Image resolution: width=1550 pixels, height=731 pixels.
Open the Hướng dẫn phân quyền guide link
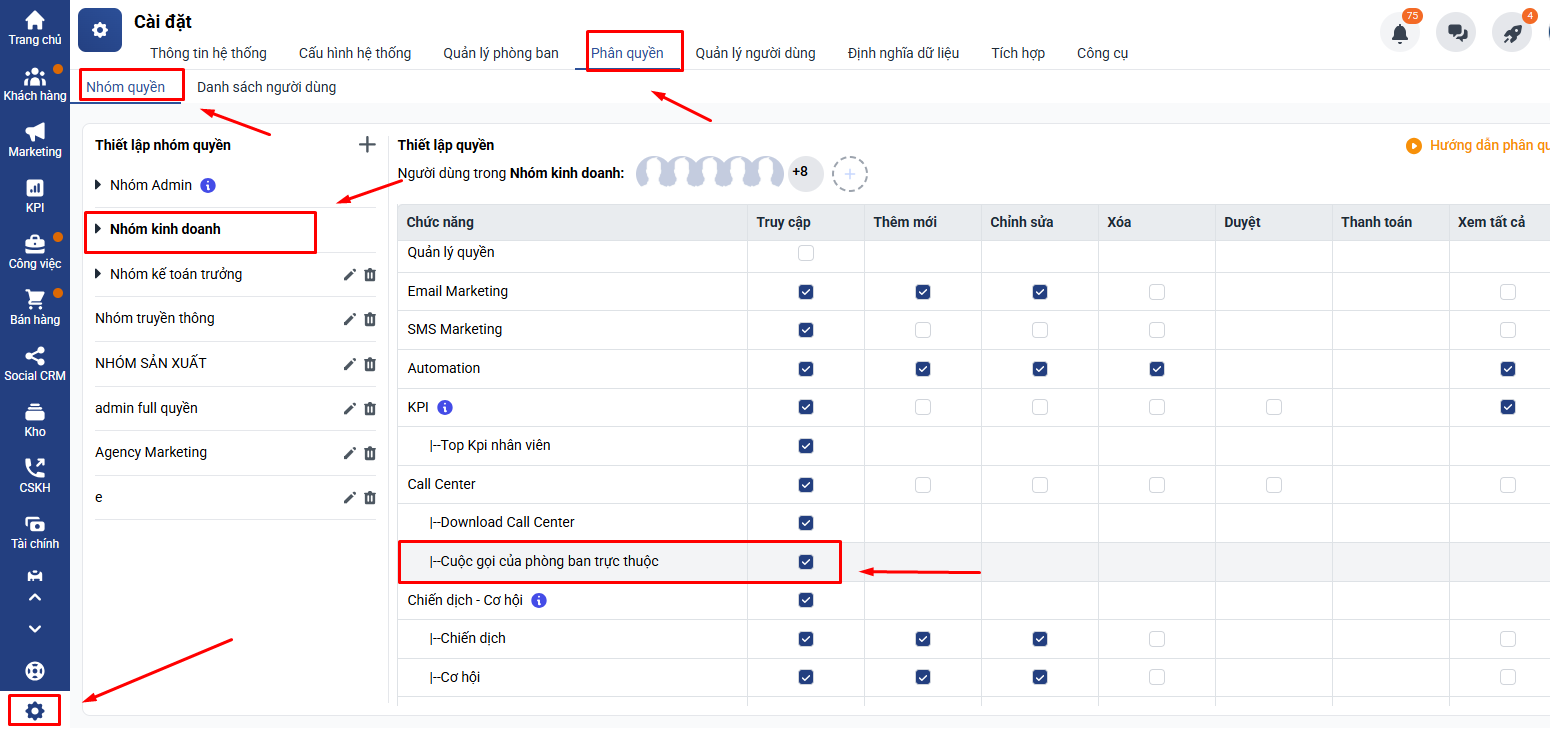(1479, 146)
